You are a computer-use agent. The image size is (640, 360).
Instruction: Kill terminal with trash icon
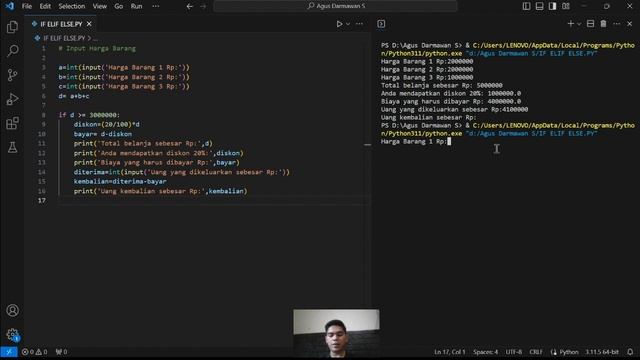coord(603,24)
